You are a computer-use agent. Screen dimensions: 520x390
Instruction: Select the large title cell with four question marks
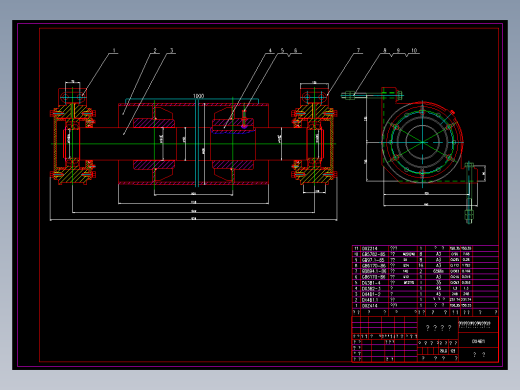[x=438, y=328]
